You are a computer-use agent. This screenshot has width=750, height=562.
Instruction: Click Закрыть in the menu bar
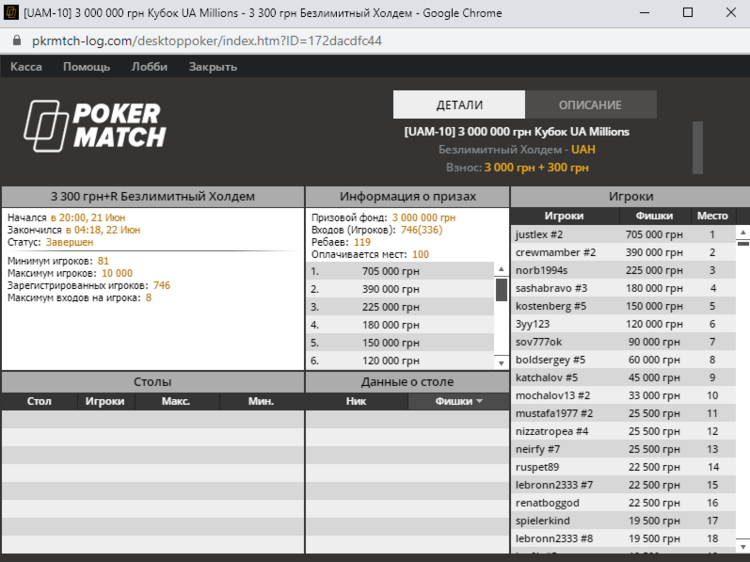[212, 67]
